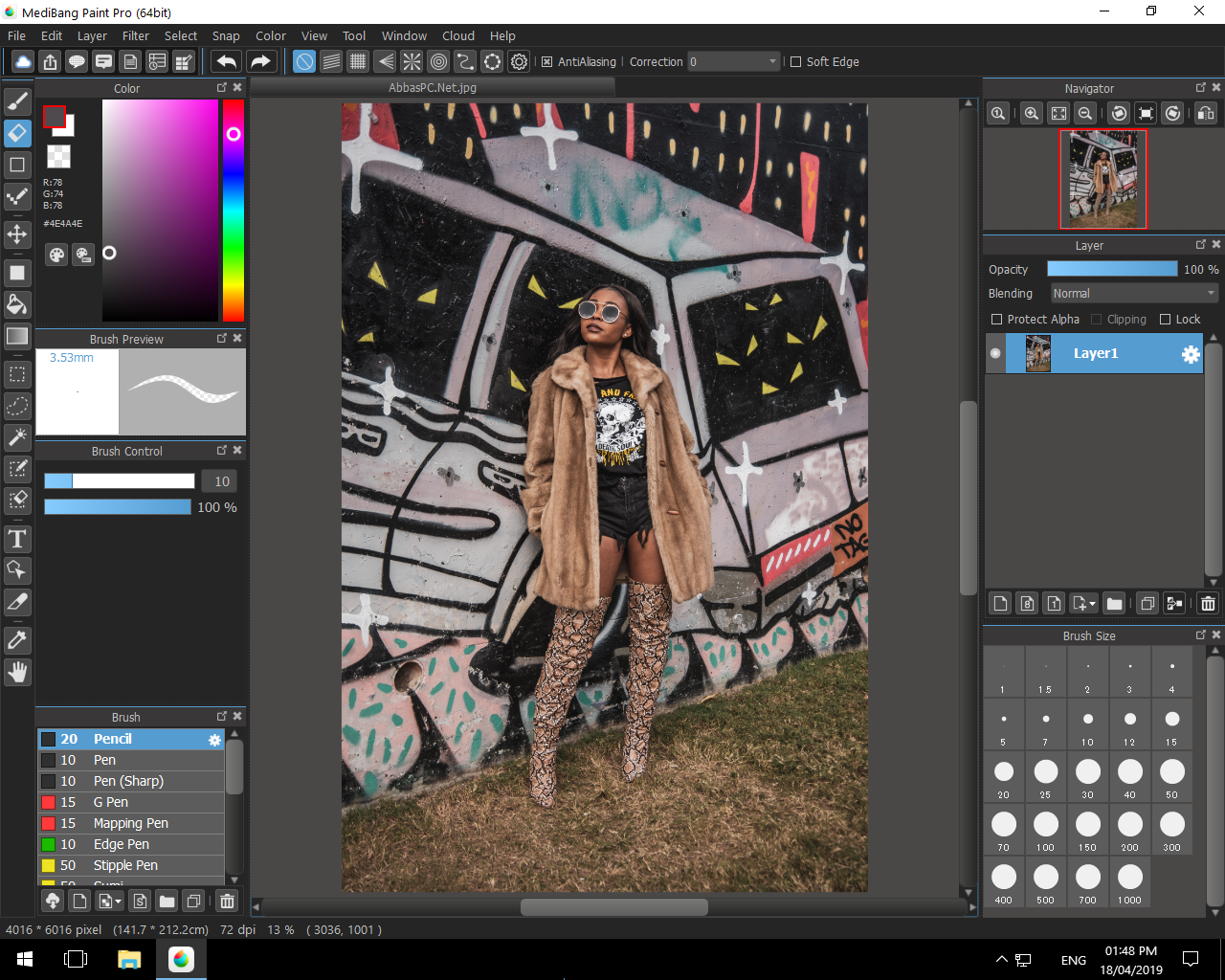This screenshot has height=980, width=1225.
Task: Open Windows Start menu
Action: (x=25, y=959)
